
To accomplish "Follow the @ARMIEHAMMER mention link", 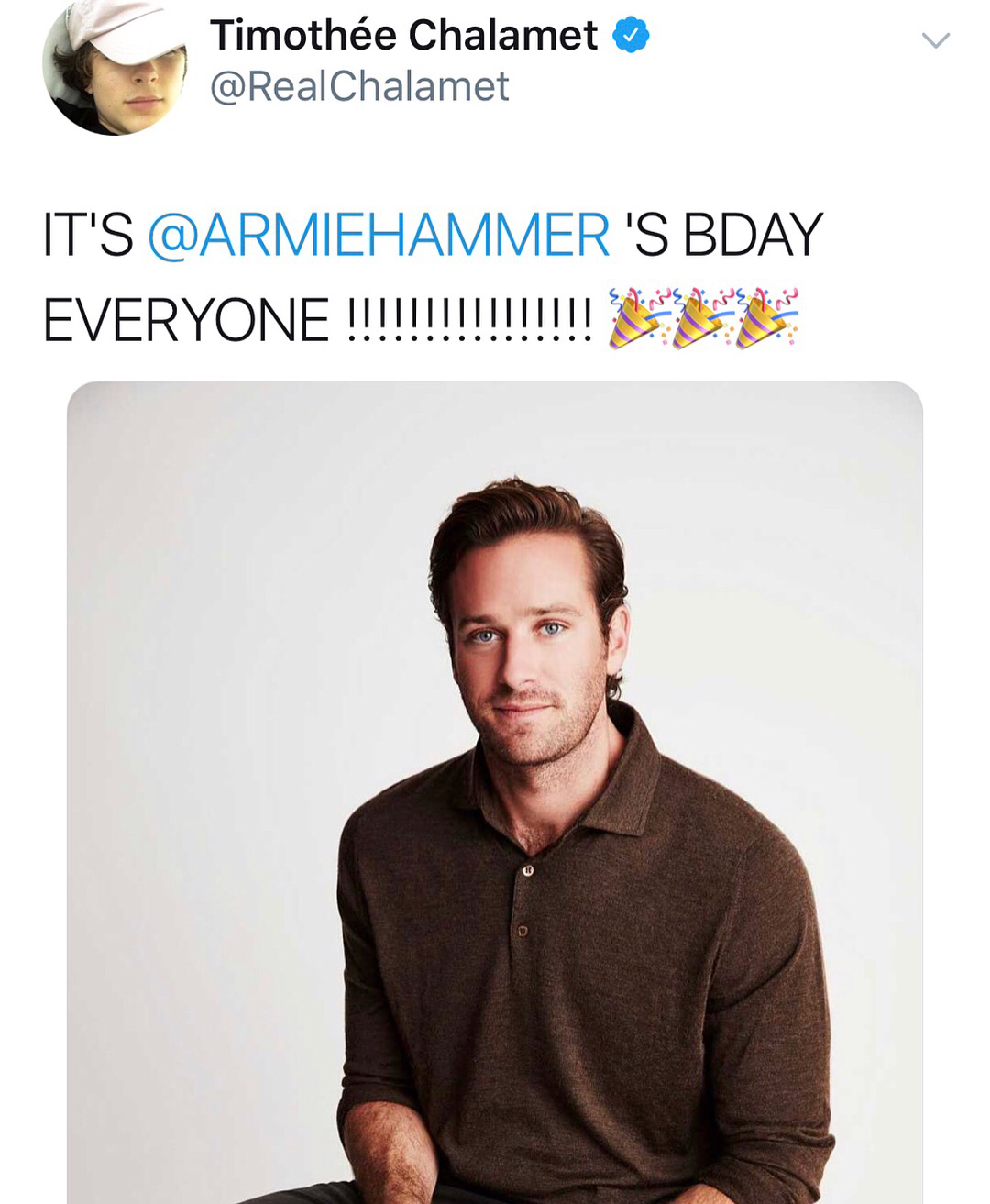I will tap(378, 235).
